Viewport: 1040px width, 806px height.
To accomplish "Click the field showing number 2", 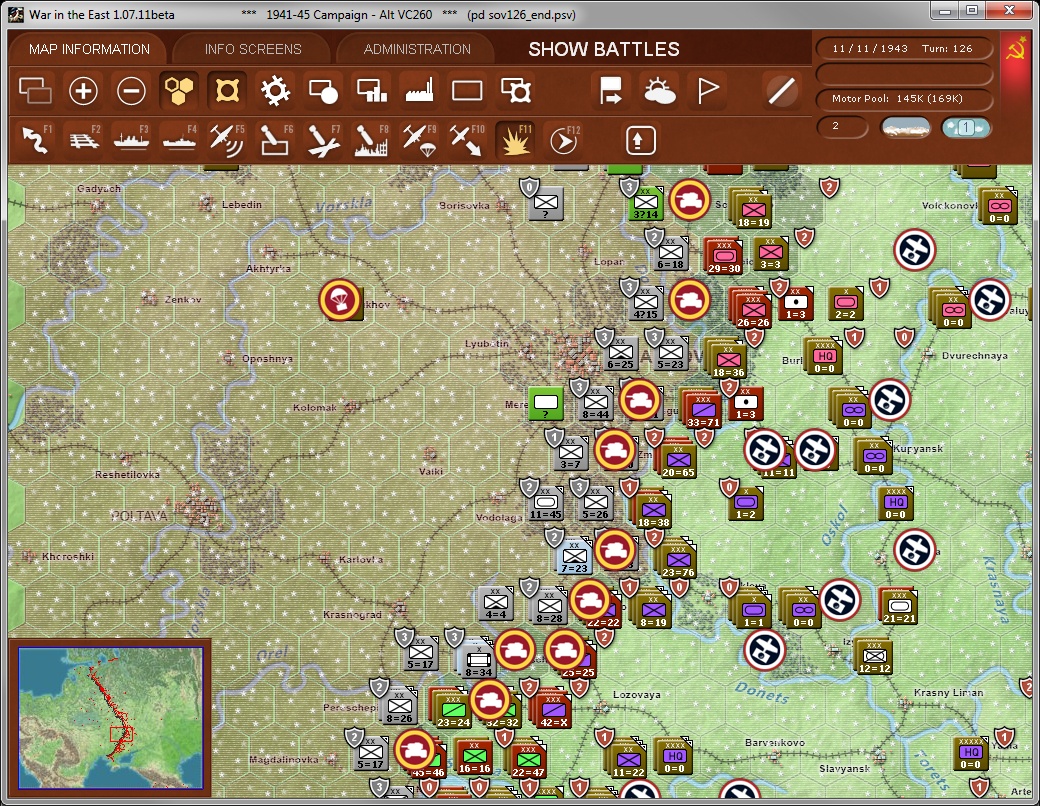I will 842,126.
